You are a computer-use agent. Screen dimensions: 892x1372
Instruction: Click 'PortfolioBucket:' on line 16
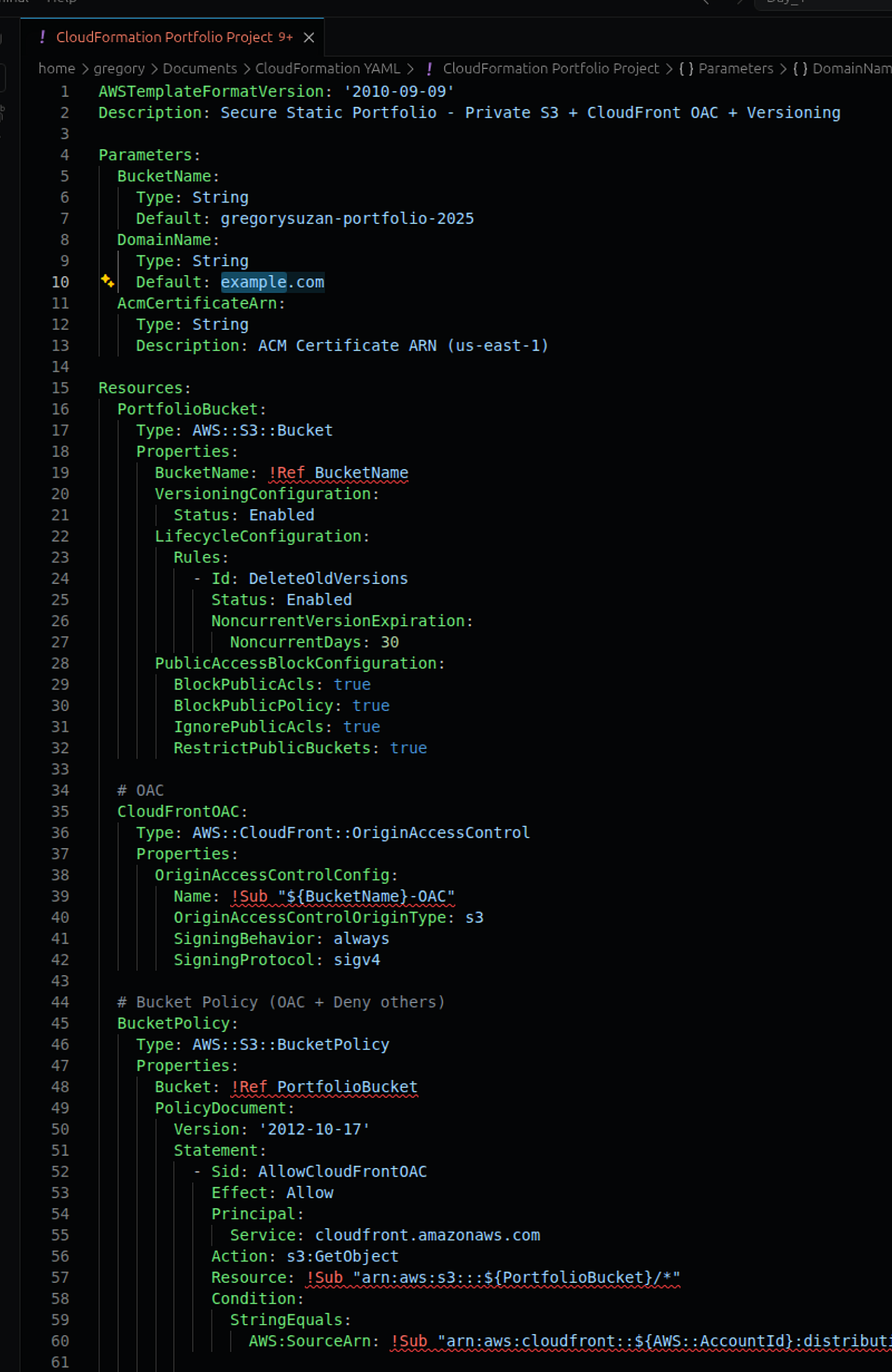pos(192,409)
